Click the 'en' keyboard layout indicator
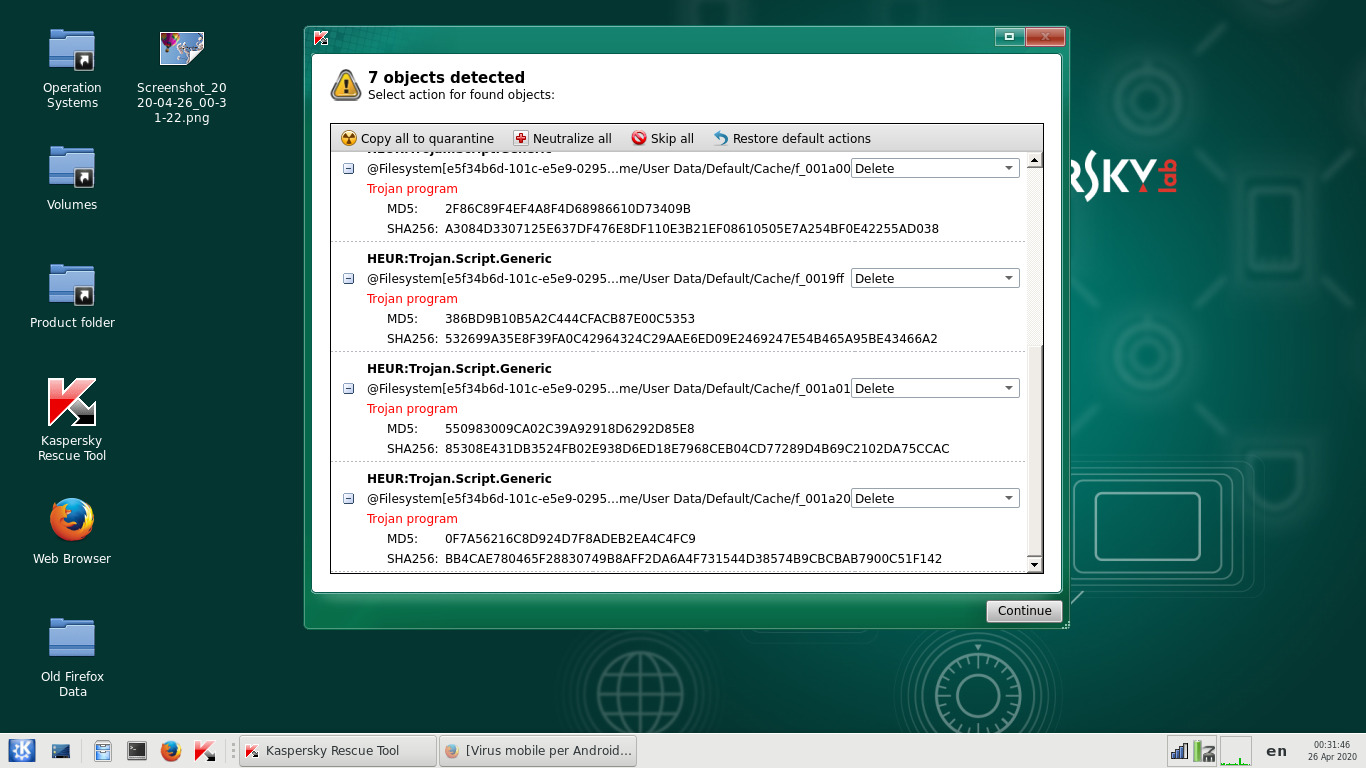Screen dimensions: 1366x768 (x=1276, y=751)
